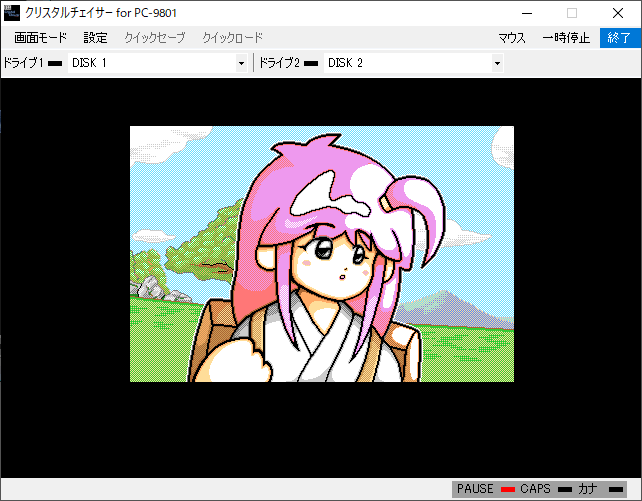Click the カナ status indicator lamp
642x501 pixels.
[x=616, y=490]
